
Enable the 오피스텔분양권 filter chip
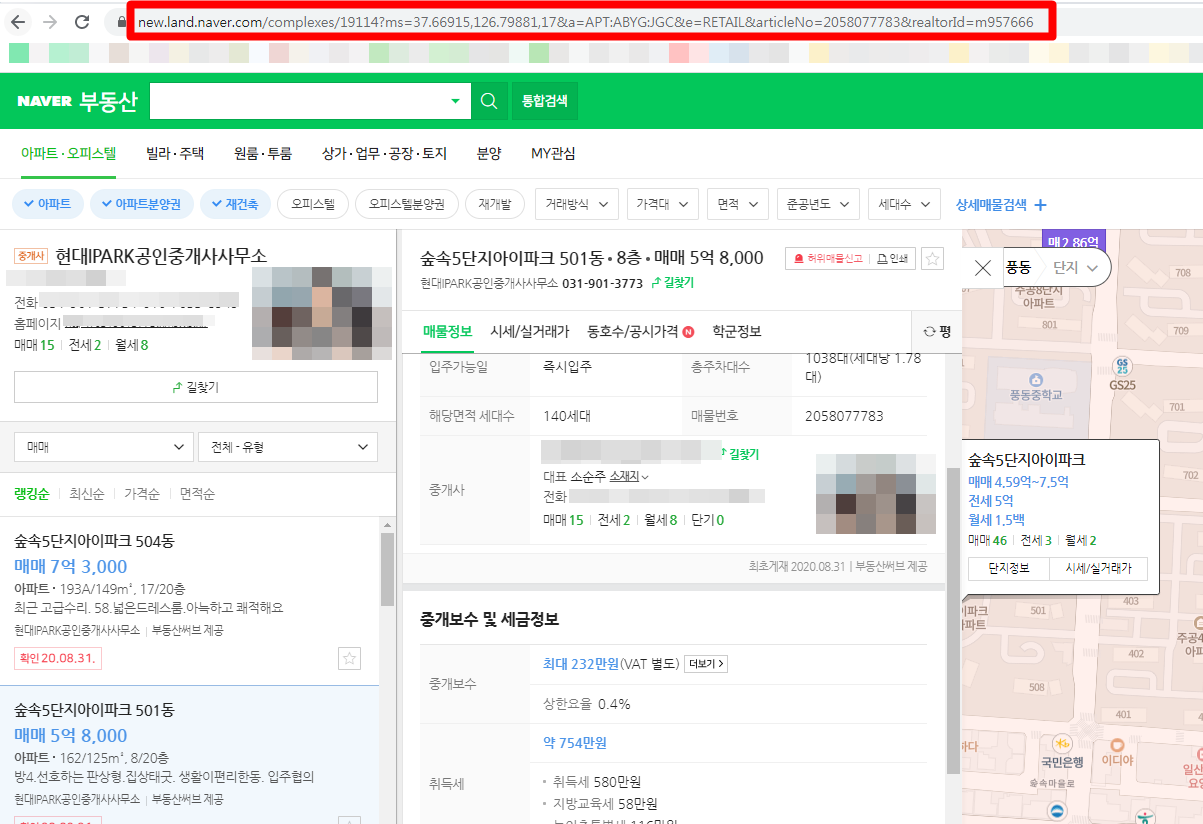407,204
